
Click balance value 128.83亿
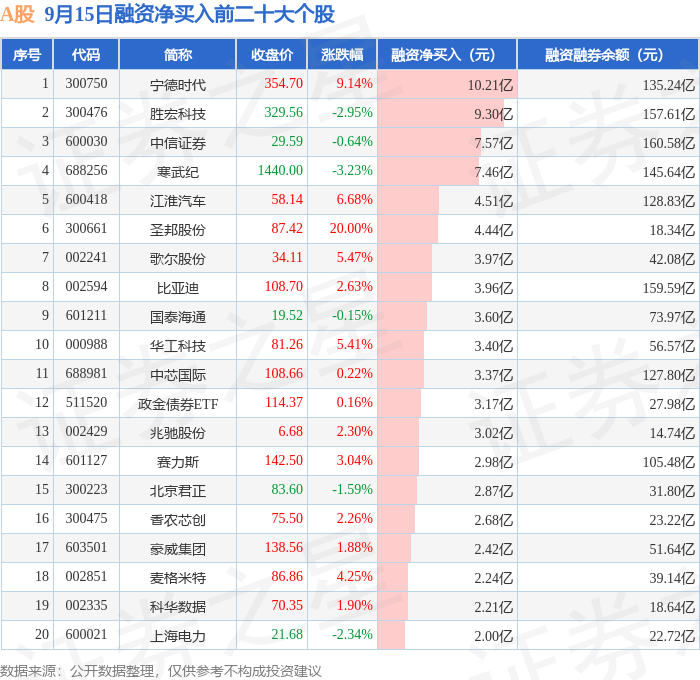point(669,201)
